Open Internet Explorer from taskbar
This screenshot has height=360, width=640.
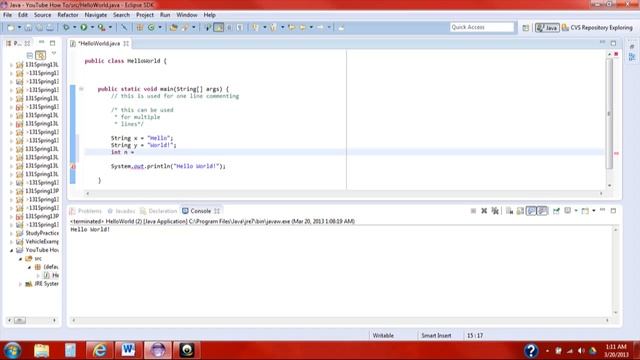(x=99, y=350)
